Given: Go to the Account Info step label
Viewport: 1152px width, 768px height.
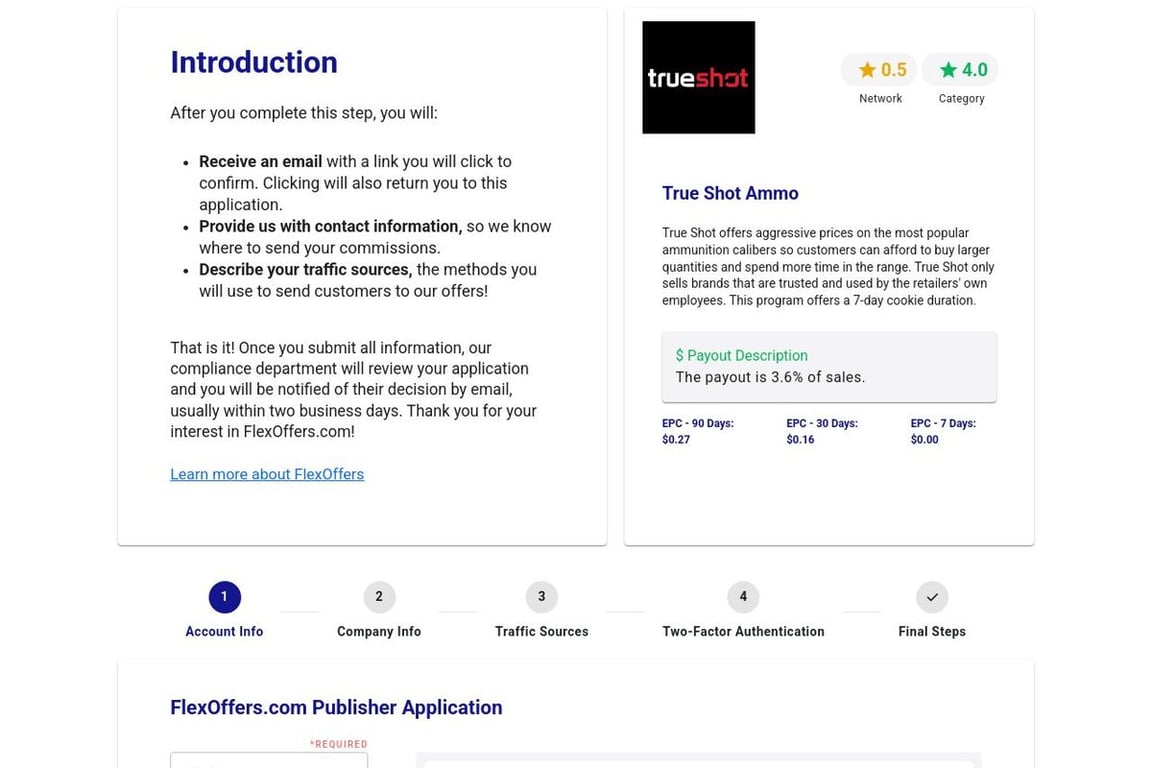Looking at the screenshot, I should point(224,632).
